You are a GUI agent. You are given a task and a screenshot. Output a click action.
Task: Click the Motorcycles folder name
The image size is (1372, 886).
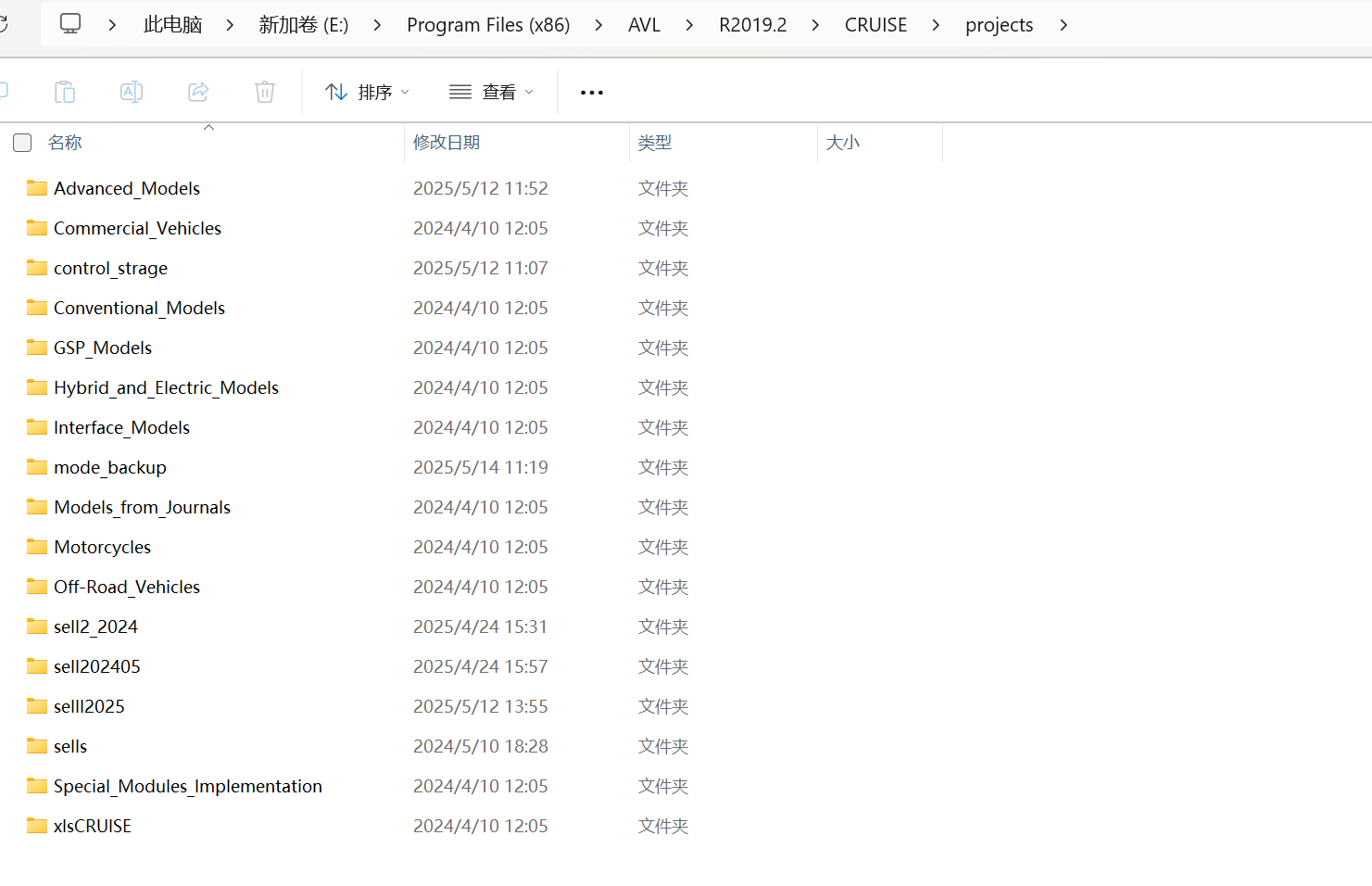point(103,548)
